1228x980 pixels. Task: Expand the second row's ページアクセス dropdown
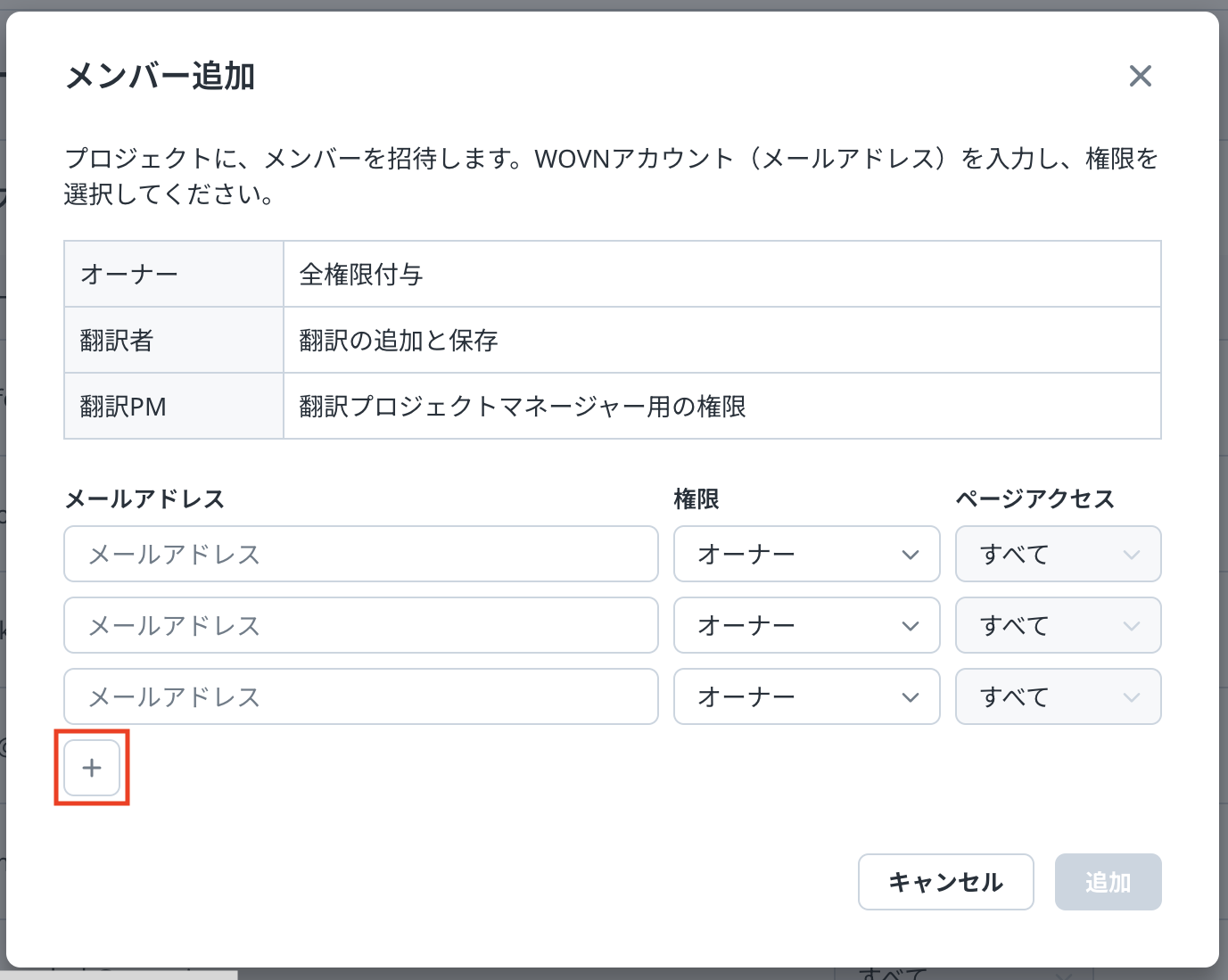click(1058, 625)
